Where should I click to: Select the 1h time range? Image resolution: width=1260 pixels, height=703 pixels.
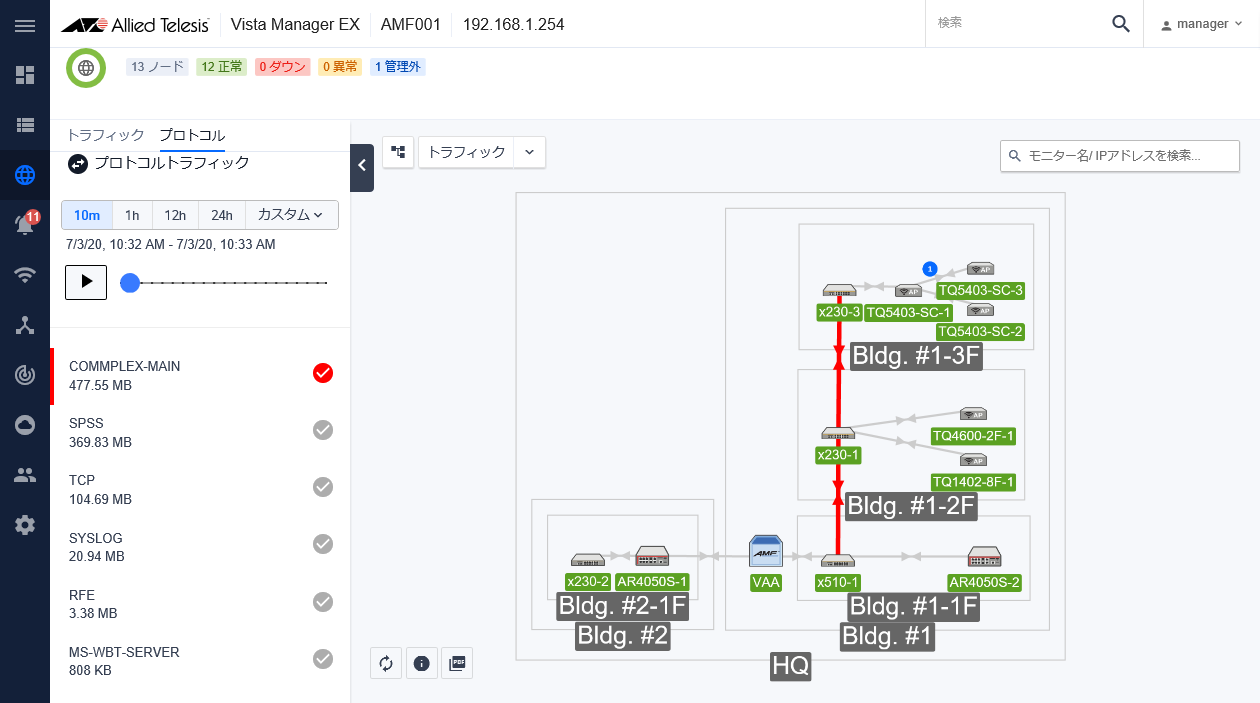(x=132, y=215)
